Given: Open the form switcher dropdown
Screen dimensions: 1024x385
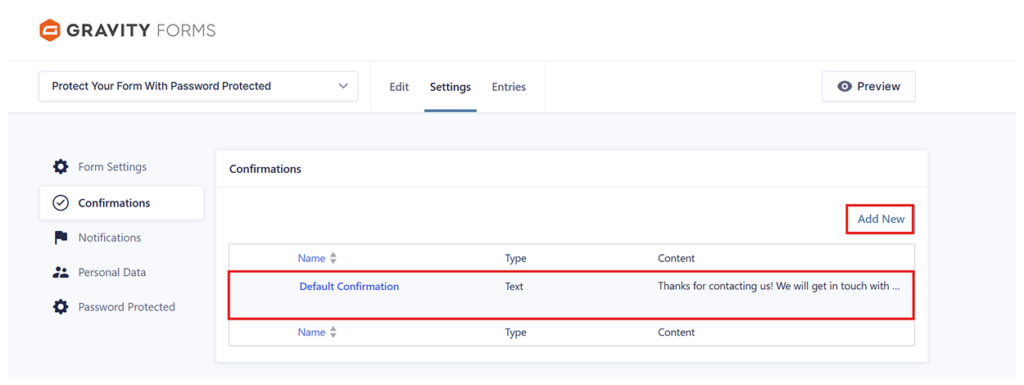Looking at the screenshot, I should [199, 86].
